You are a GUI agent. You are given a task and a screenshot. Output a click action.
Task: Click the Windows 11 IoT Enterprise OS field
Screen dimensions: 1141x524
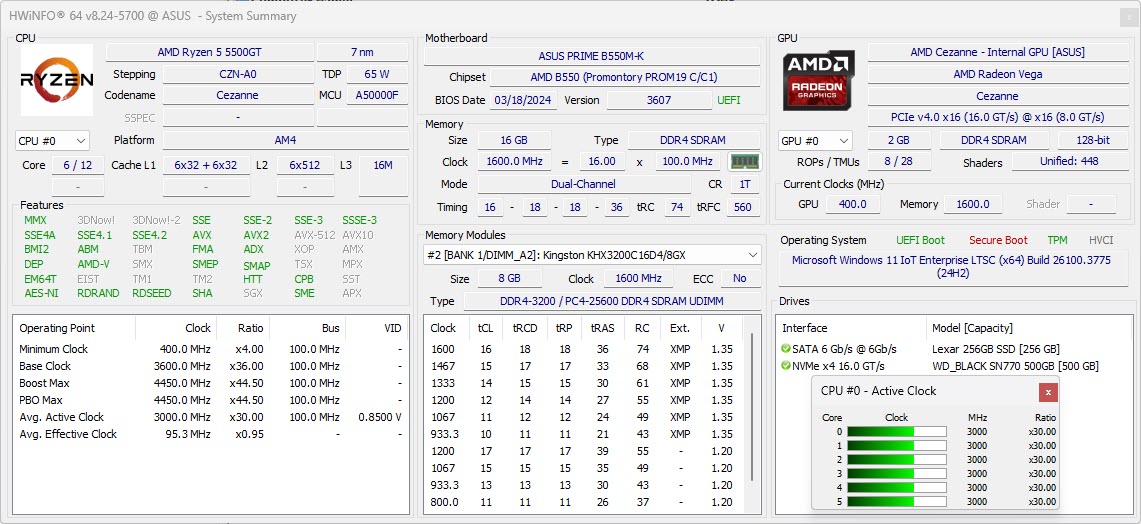(x=951, y=267)
